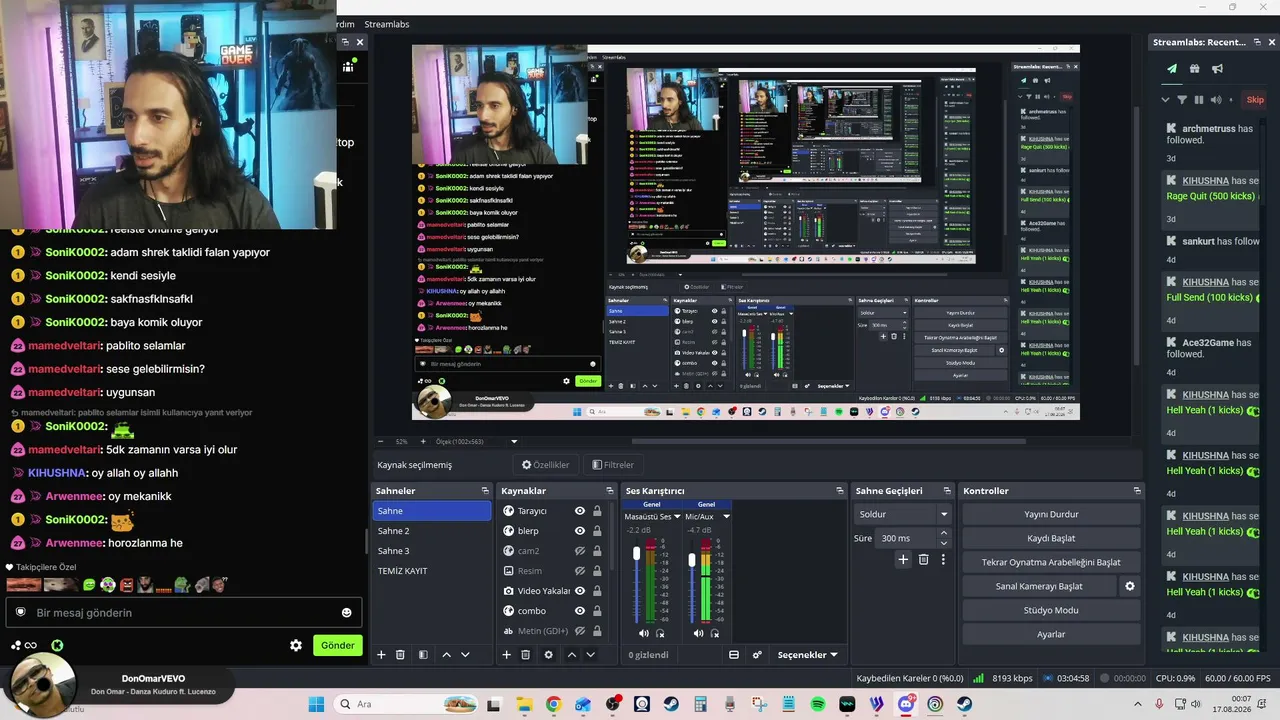Open the Streamlabs menu
This screenshot has height=720, width=1280.
(387, 24)
